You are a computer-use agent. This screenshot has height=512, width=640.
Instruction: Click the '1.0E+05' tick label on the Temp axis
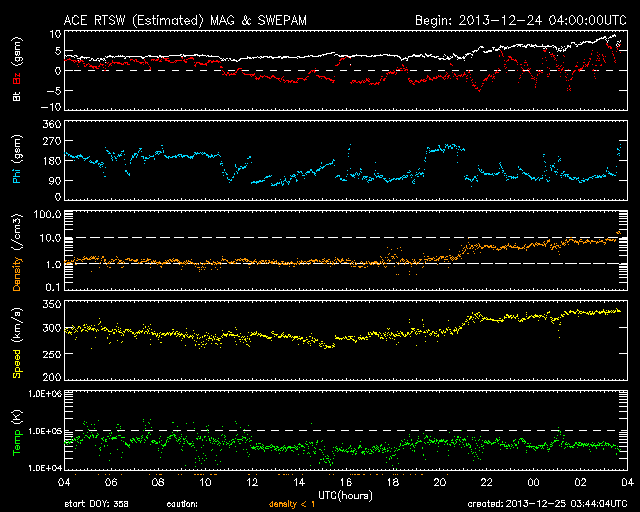click(45, 431)
